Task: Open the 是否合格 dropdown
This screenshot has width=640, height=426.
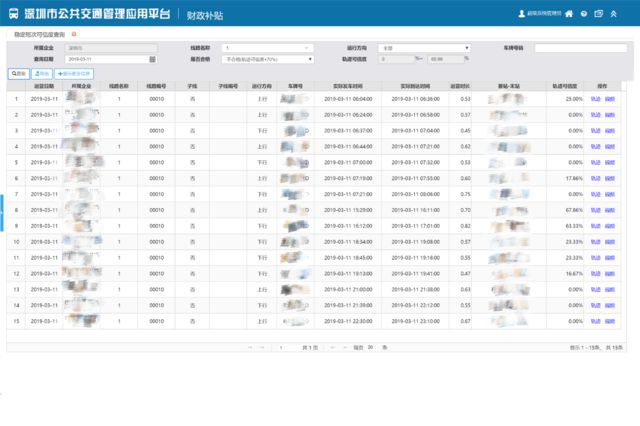Action: (x=268, y=59)
